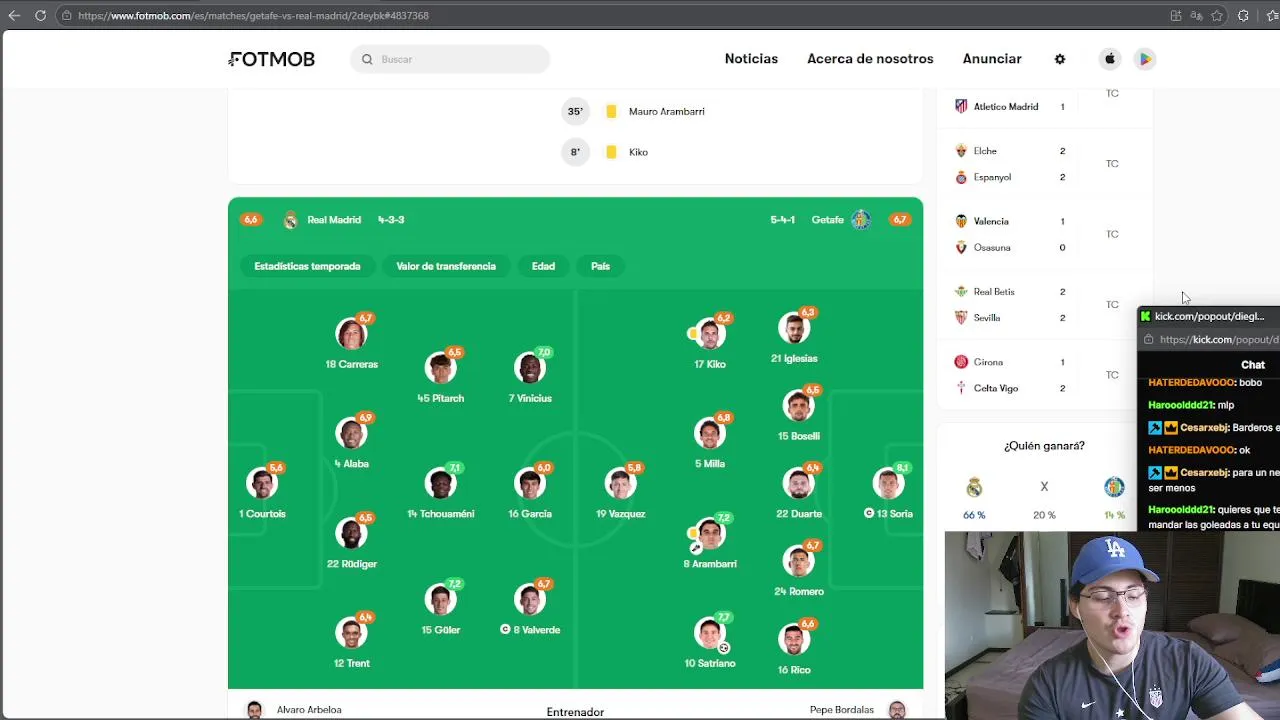This screenshot has height=720, width=1280.
Task: Open player 17 Kiko photo
Action: 710,334
